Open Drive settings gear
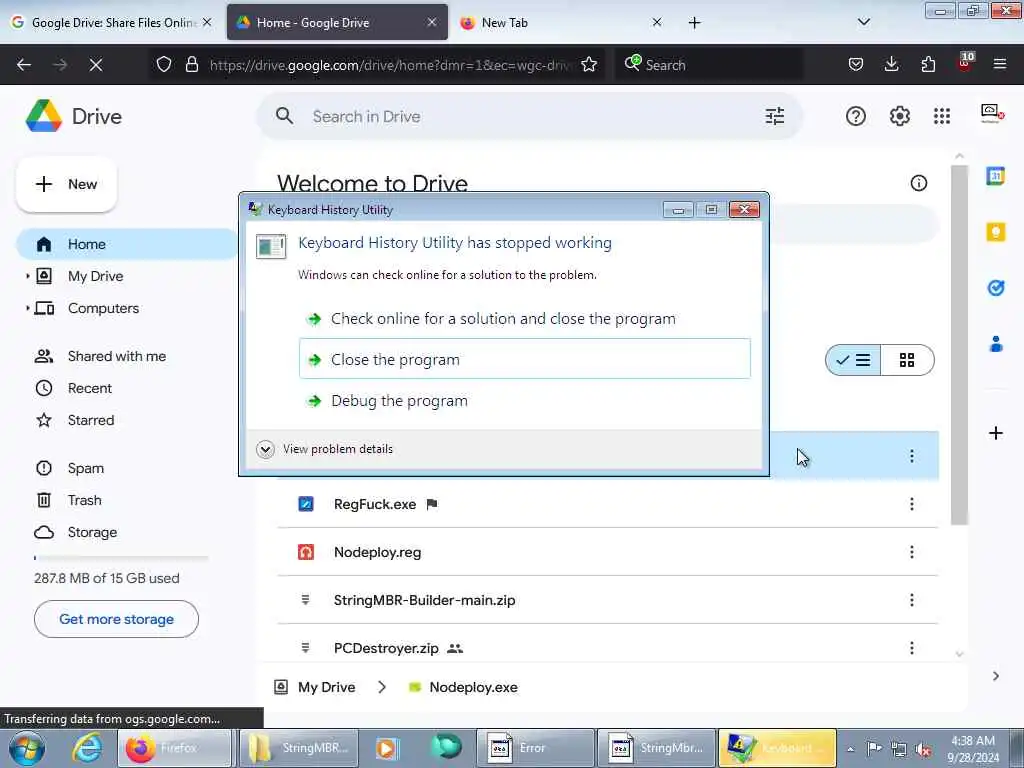The width and height of the screenshot is (1024, 768). pos(899,116)
